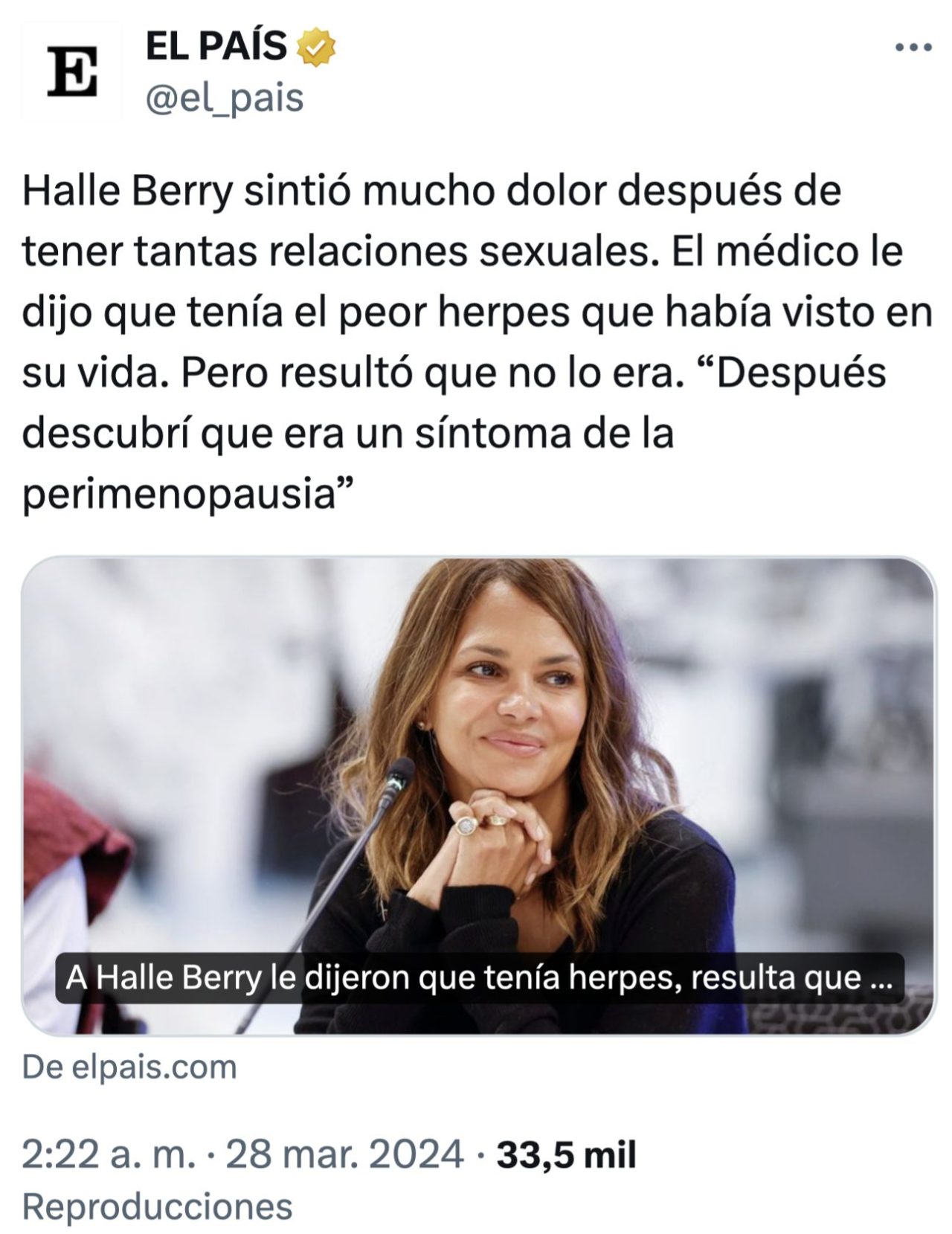Viewport: 952px width, 1234px height.
Task: Open the three-dot more options menu
Action: [x=913, y=48]
